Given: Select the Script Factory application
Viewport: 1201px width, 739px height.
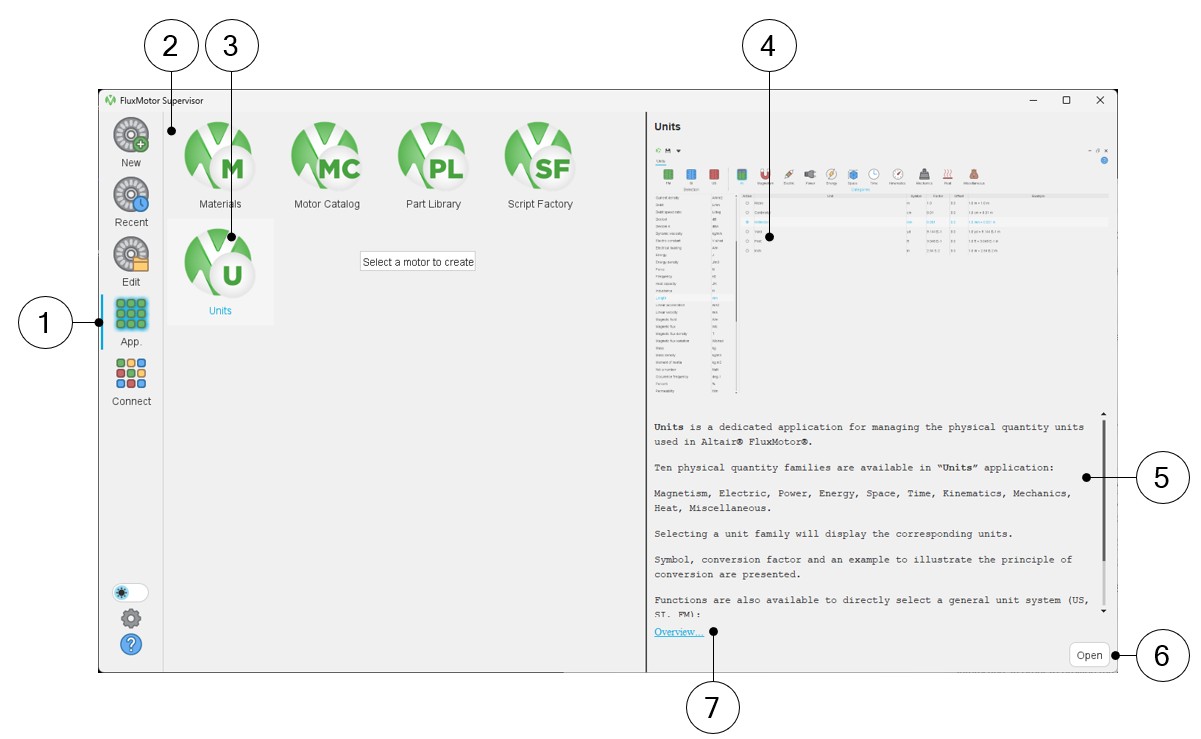Looking at the screenshot, I should point(540,166).
